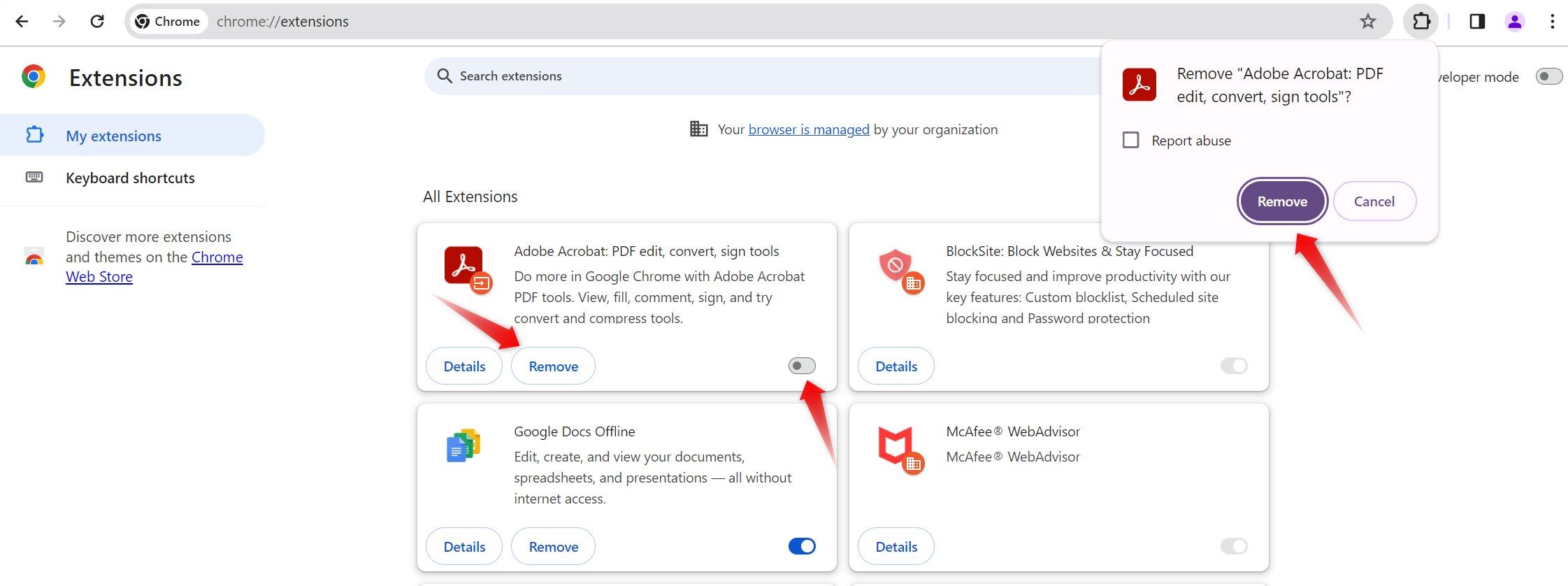Viewport: 1568px width, 586px height.
Task: Open the profile avatar menu
Action: 1515,21
